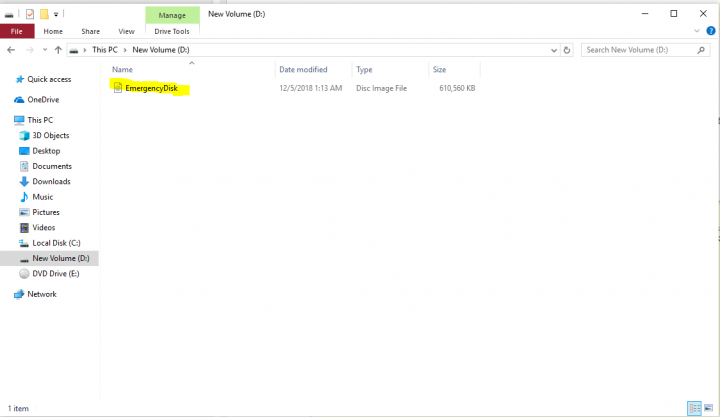Switch to the Share ribbon tab
The width and height of the screenshot is (720, 417).
point(90,31)
